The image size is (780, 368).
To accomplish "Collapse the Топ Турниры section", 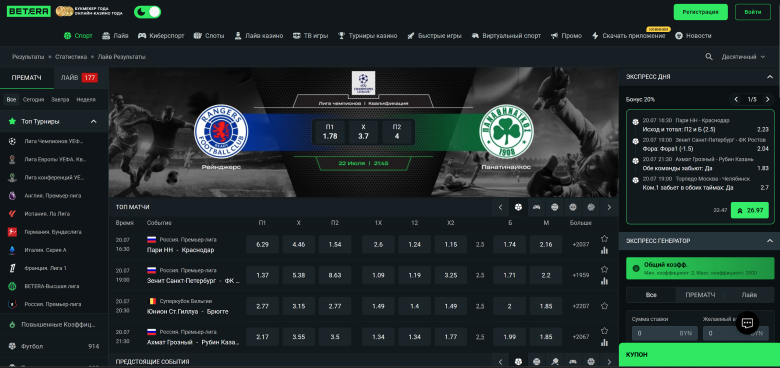I will click(93, 121).
